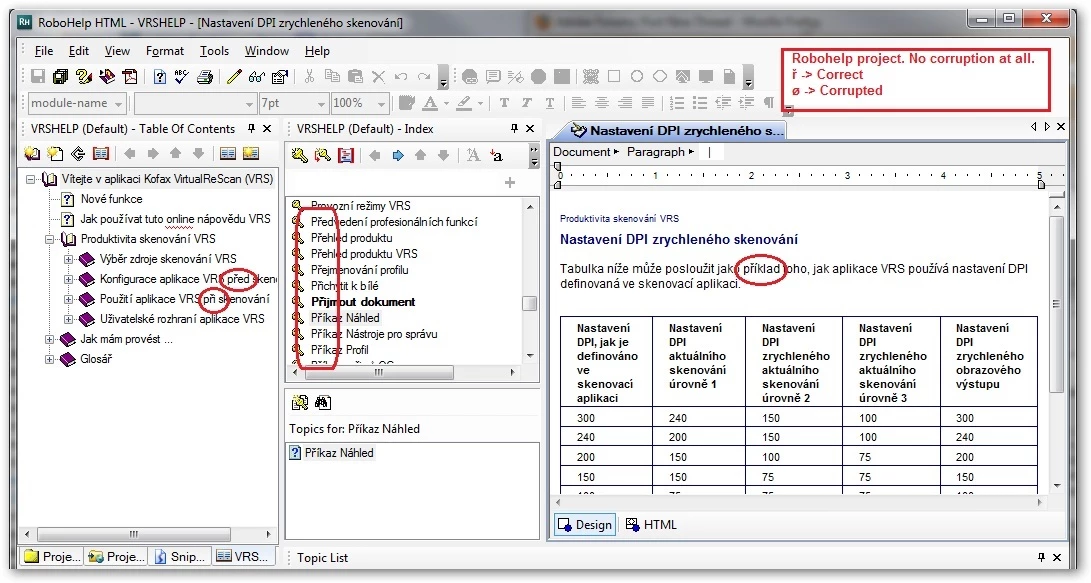Viewport: 1091px width, 583px height.
Task: Click the scissors Cut icon
Action: point(310,77)
